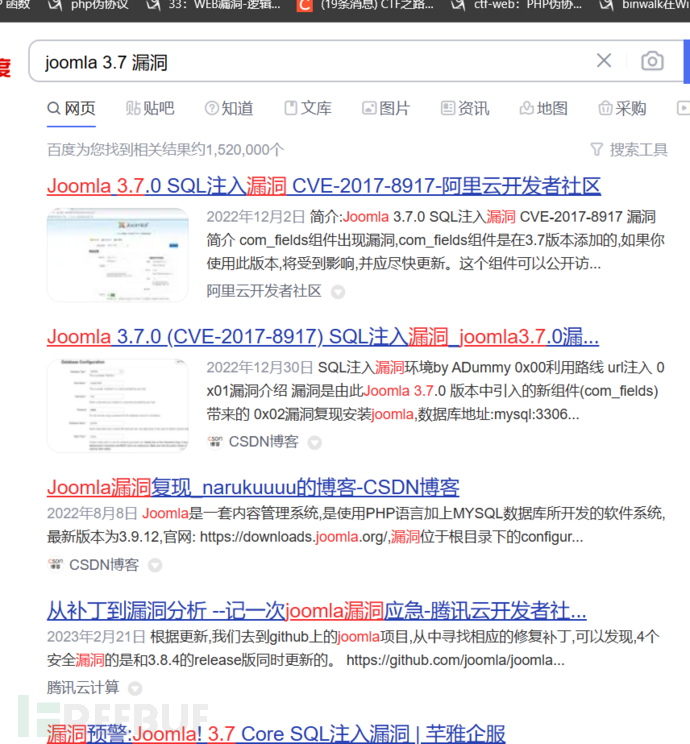Expand the dropdown next to 腾讯云计算
Screen dimensions: 690x744
point(135,688)
